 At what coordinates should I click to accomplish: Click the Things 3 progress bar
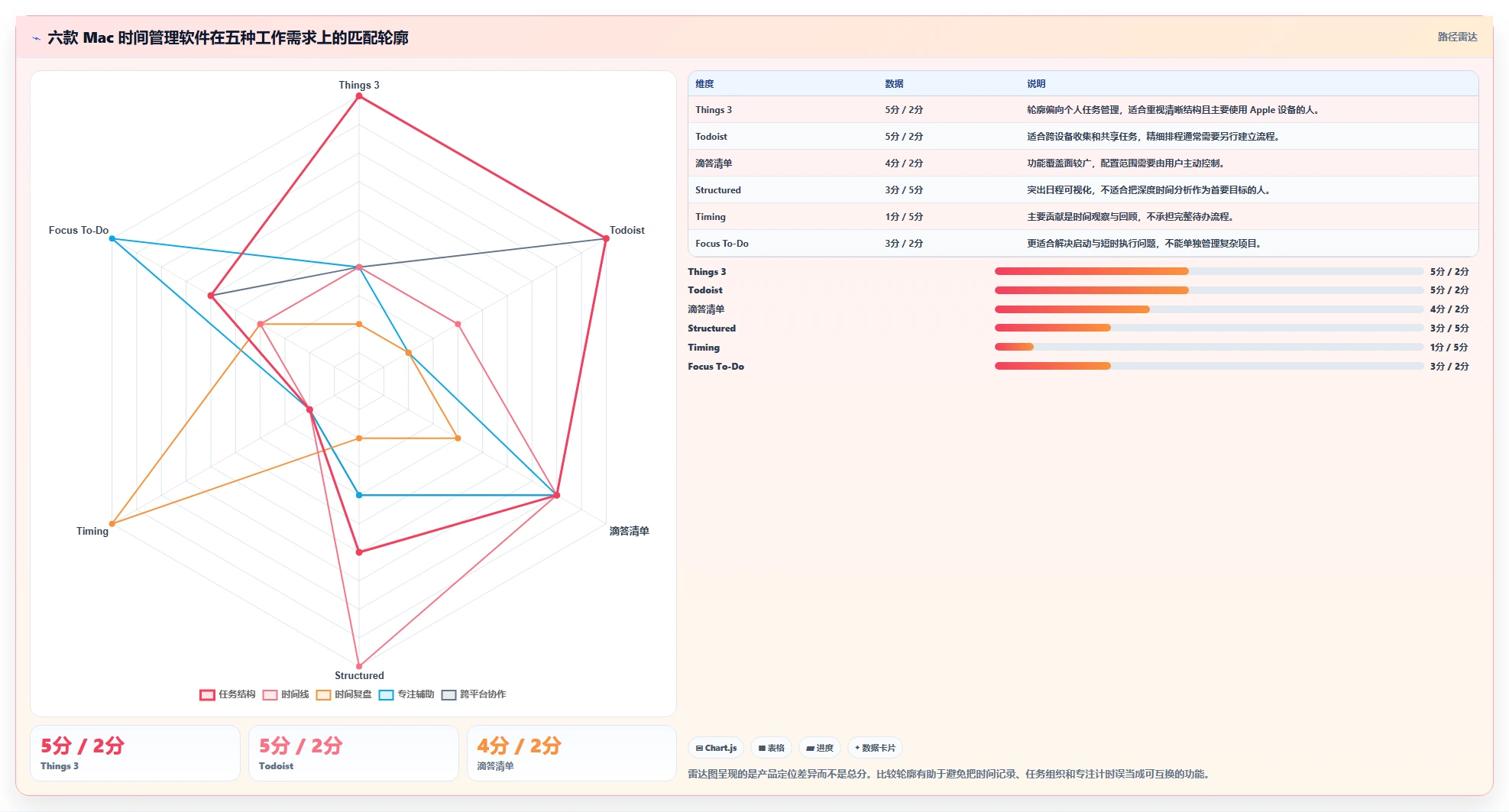[x=1209, y=271]
